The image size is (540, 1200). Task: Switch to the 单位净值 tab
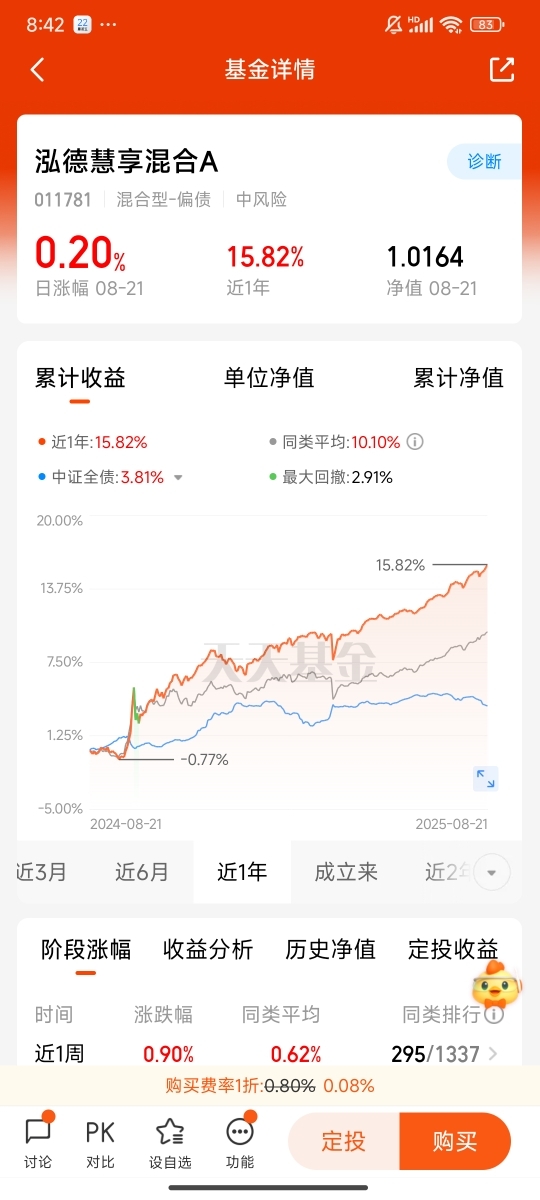coord(269,378)
